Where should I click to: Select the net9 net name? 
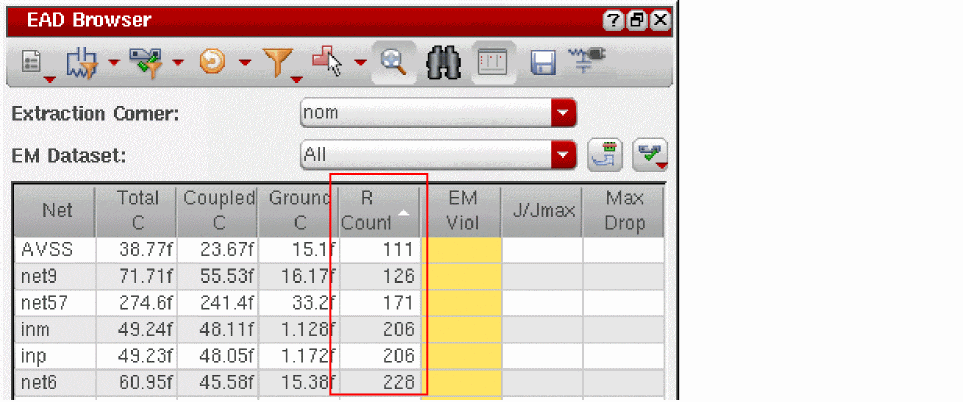[x=37, y=277]
